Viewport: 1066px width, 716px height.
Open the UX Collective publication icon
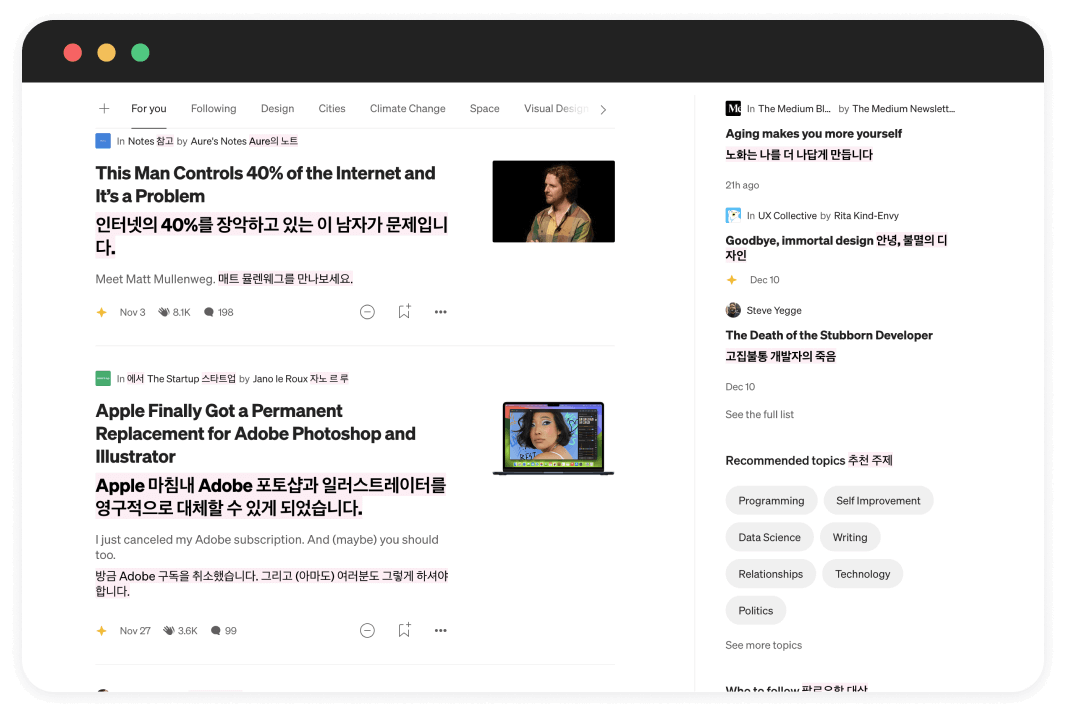click(734, 216)
